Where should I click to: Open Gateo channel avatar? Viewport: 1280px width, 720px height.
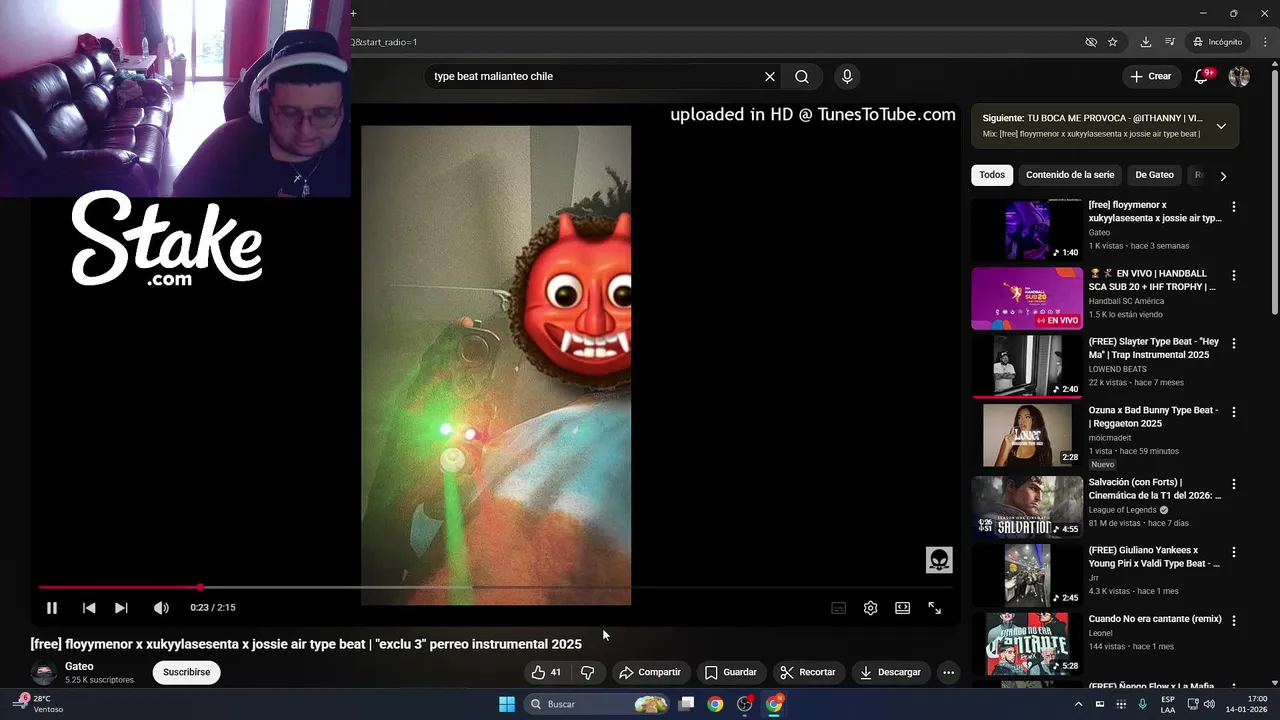coord(43,672)
